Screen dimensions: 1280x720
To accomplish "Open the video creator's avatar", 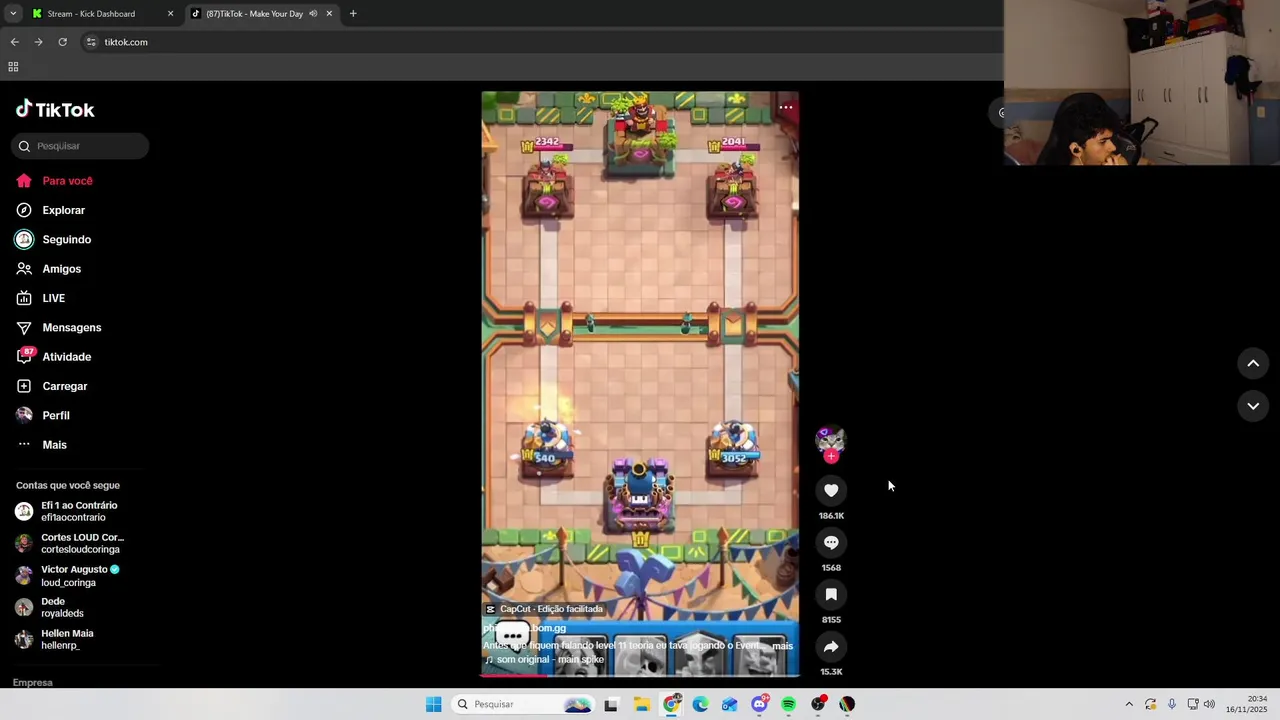I will coord(830,439).
